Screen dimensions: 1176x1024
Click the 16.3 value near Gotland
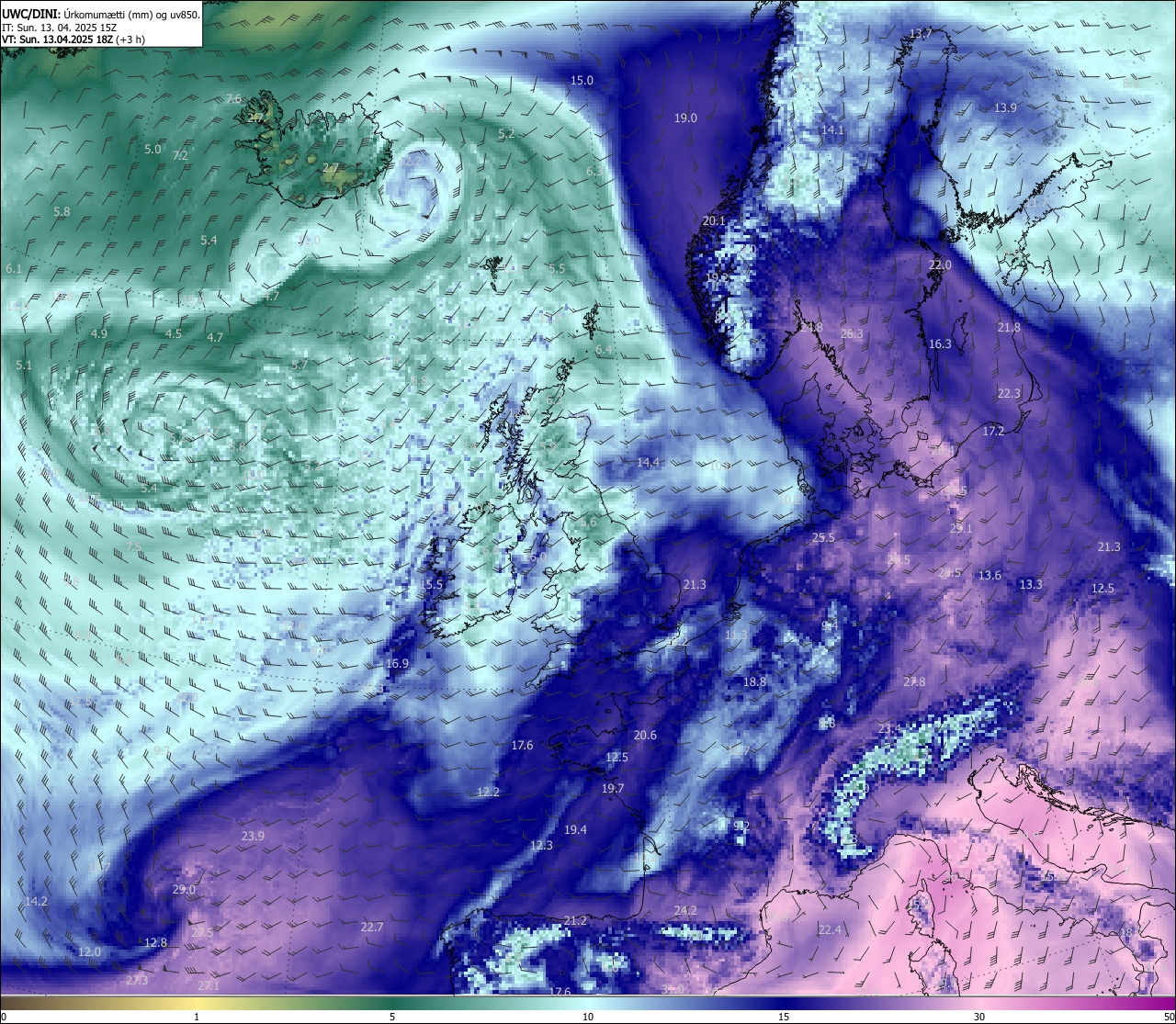coord(940,344)
